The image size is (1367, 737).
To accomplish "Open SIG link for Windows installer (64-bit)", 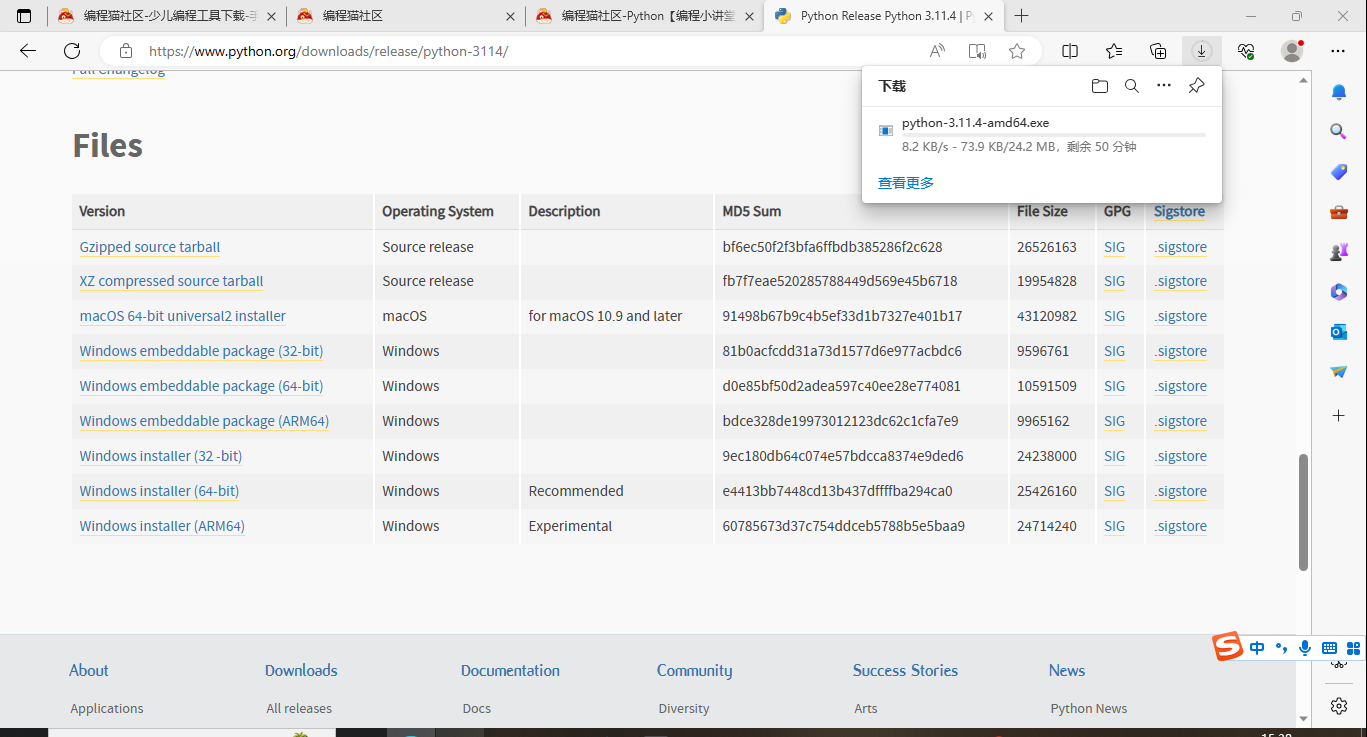I will [x=1115, y=491].
